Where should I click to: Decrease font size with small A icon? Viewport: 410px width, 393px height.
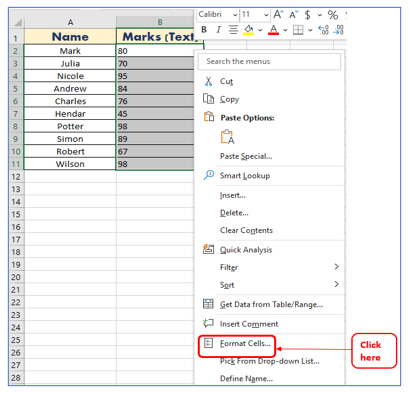(293, 15)
